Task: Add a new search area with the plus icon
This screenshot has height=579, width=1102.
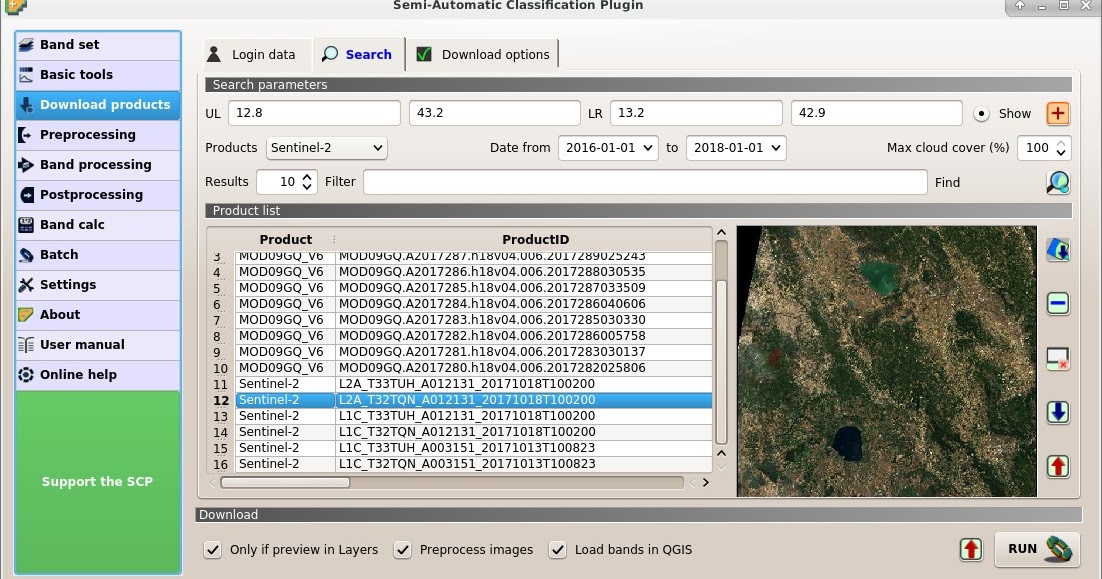Action: [1057, 113]
